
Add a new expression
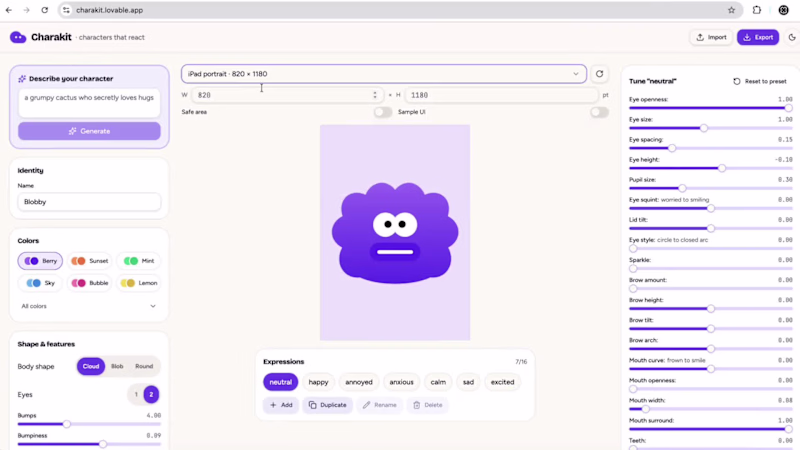click(x=281, y=405)
